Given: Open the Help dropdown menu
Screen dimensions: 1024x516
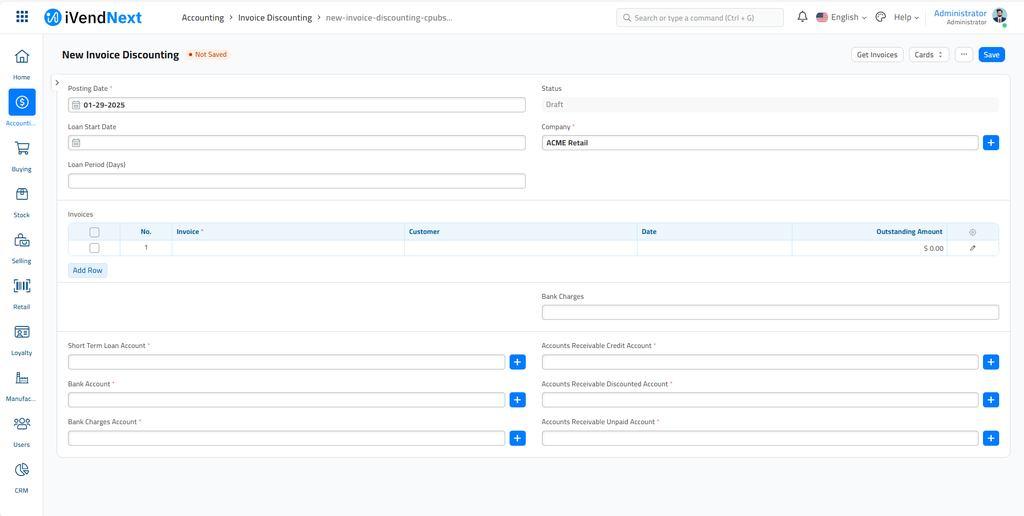Looking at the screenshot, I should pyautogui.click(x=906, y=18).
